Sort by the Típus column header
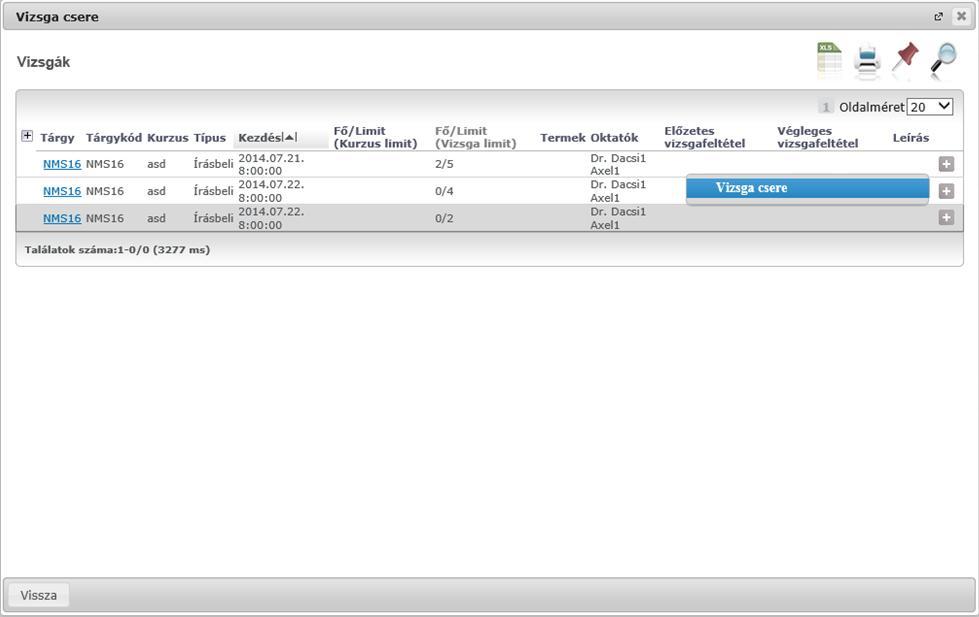The image size is (979, 617). 210,138
